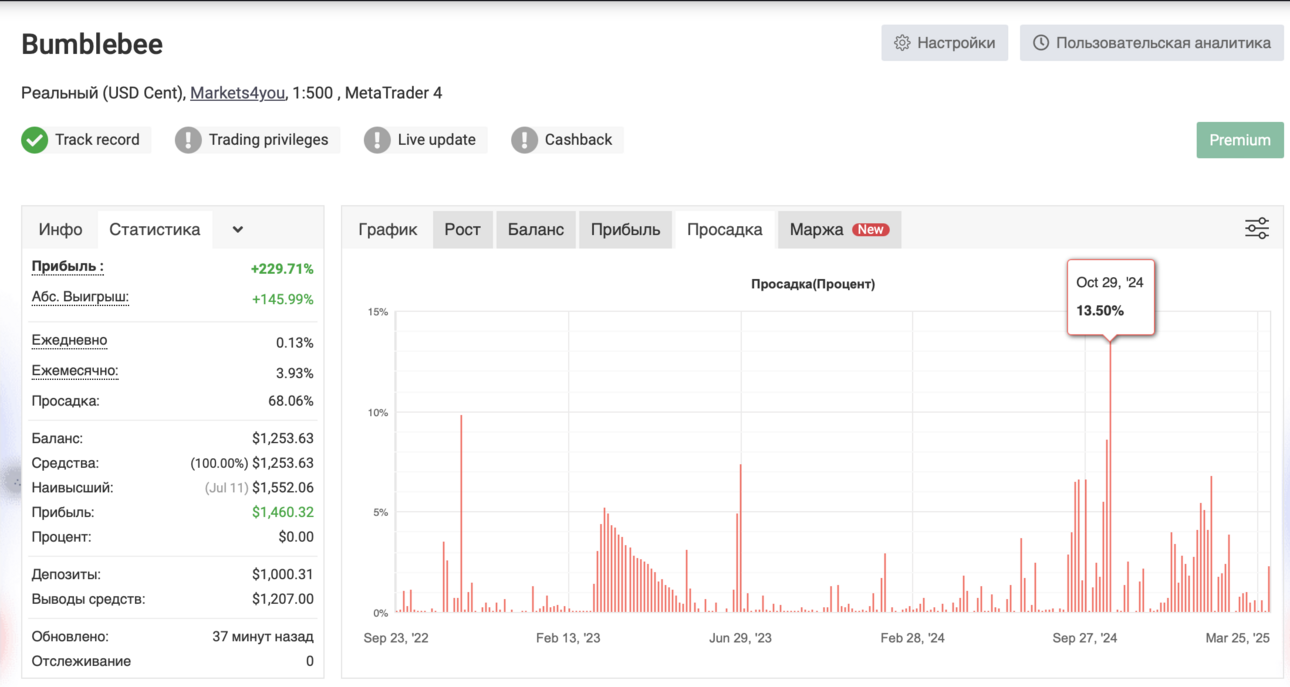The height and width of the screenshot is (687, 1290).
Task: Click the Live update badge label
Action: coord(436,140)
